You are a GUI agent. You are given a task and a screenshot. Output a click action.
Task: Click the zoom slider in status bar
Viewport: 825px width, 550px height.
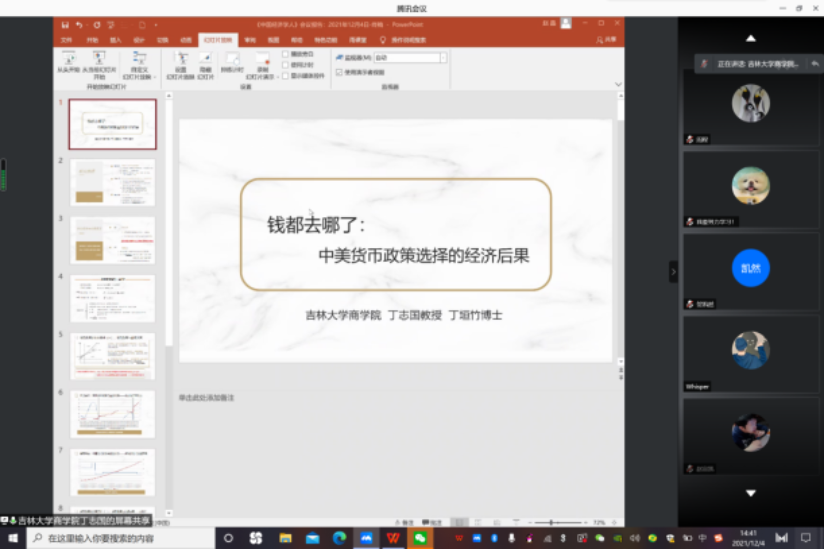552,523
